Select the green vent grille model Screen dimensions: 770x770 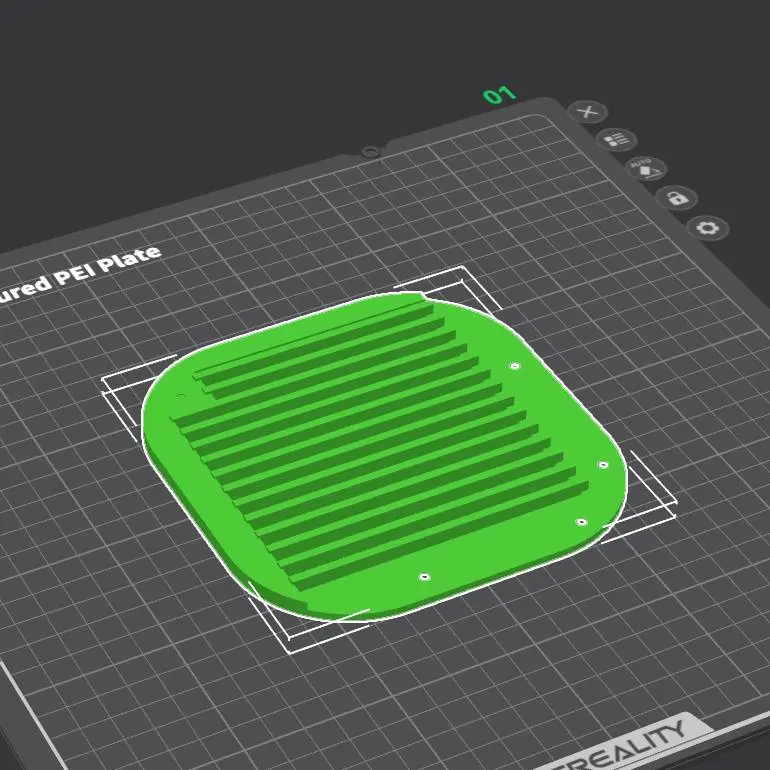(x=383, y=457)
